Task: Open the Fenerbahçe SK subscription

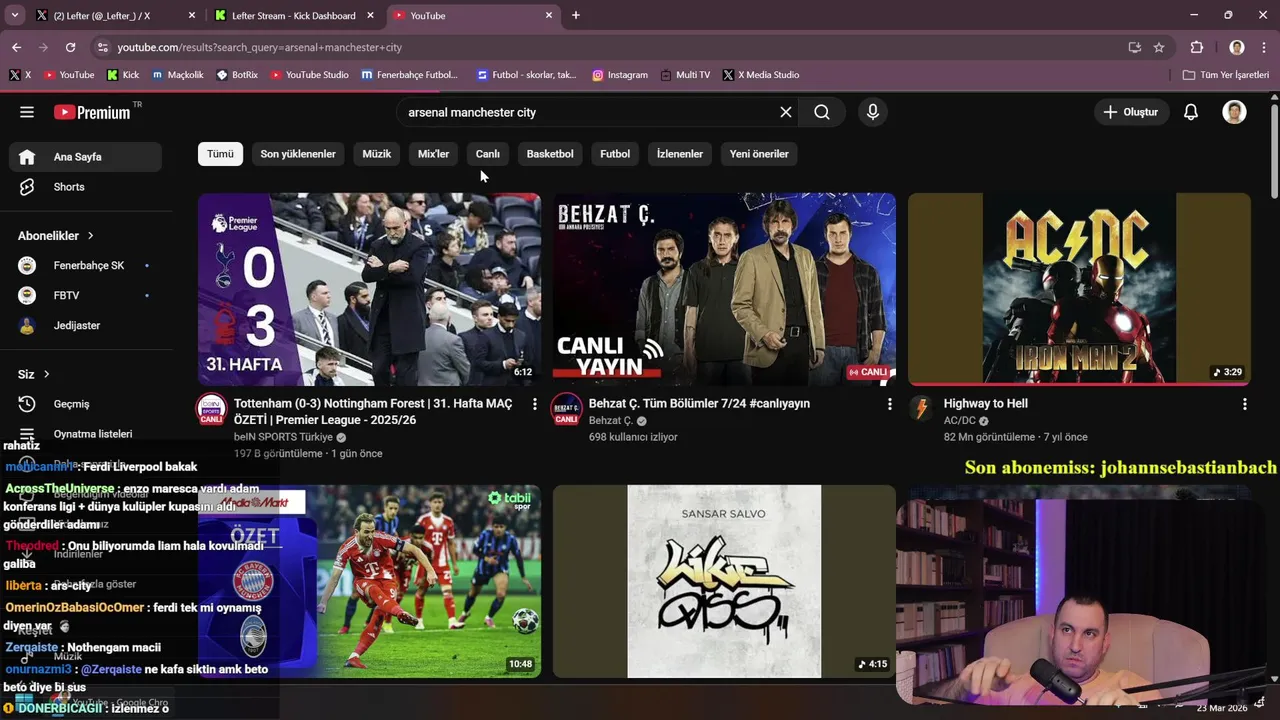Action: tap(85, 265)
